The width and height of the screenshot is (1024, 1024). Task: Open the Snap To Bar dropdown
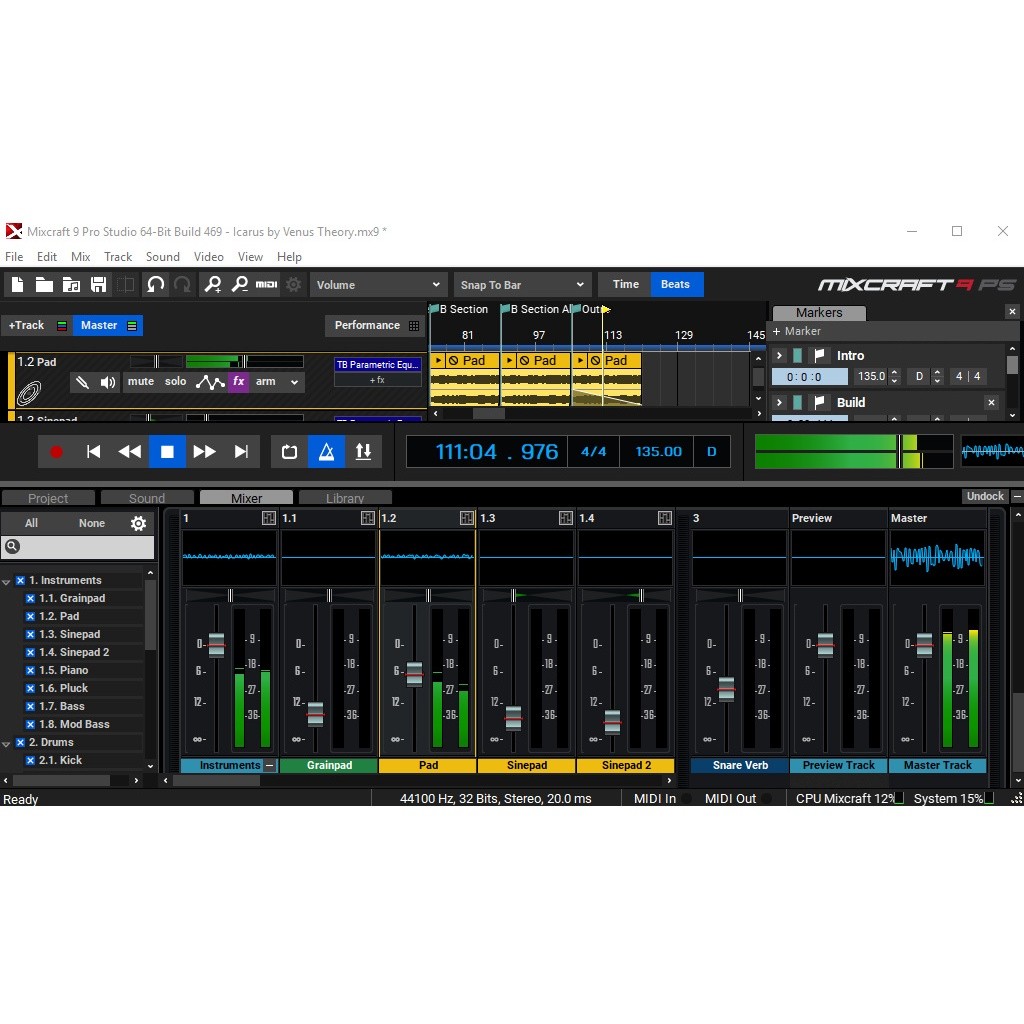[522, 284]
